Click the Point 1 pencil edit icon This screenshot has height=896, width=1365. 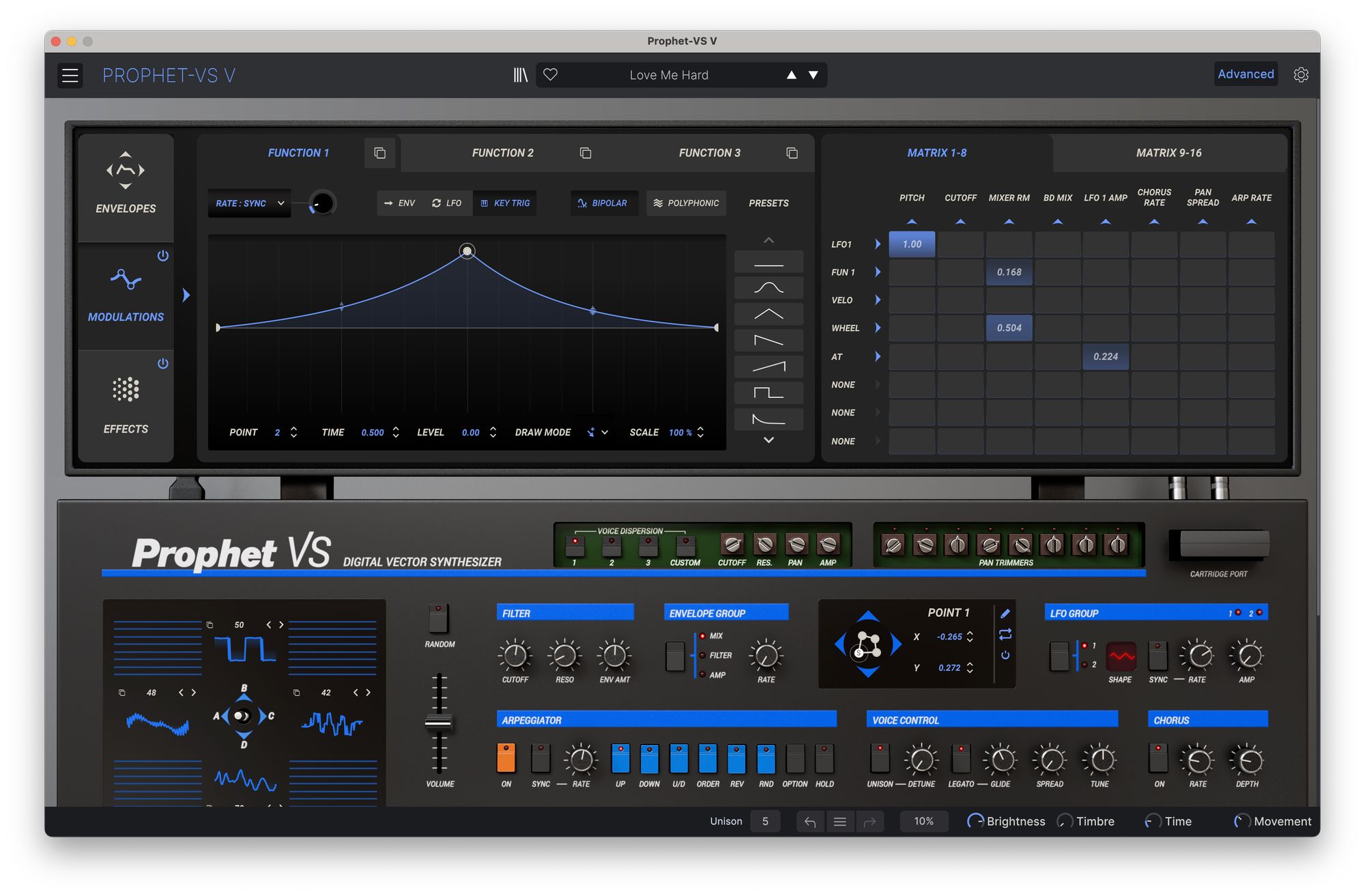pyautogui.click(x=1005, y=613)
